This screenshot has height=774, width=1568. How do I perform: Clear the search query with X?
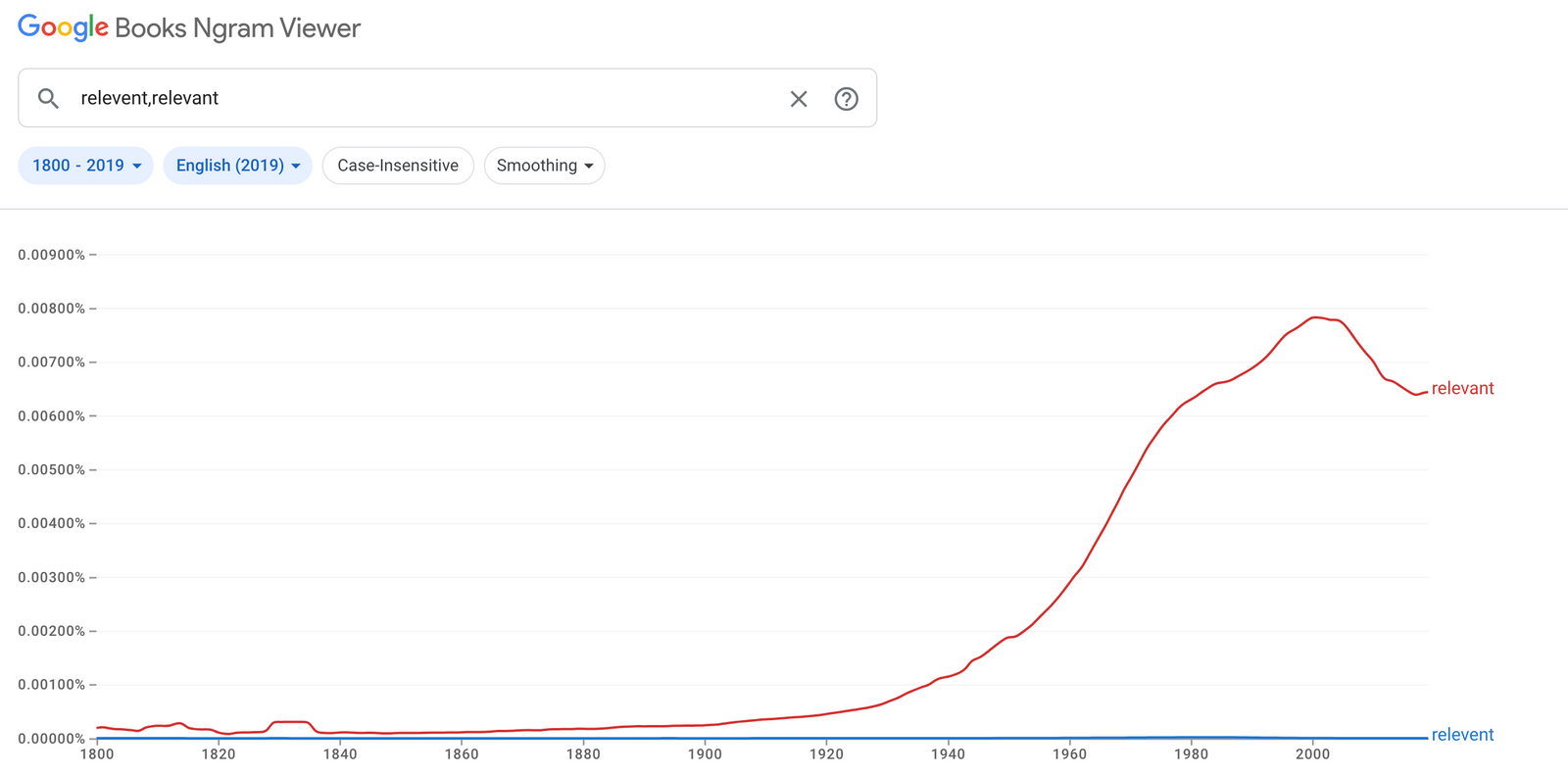pos(799,99)
